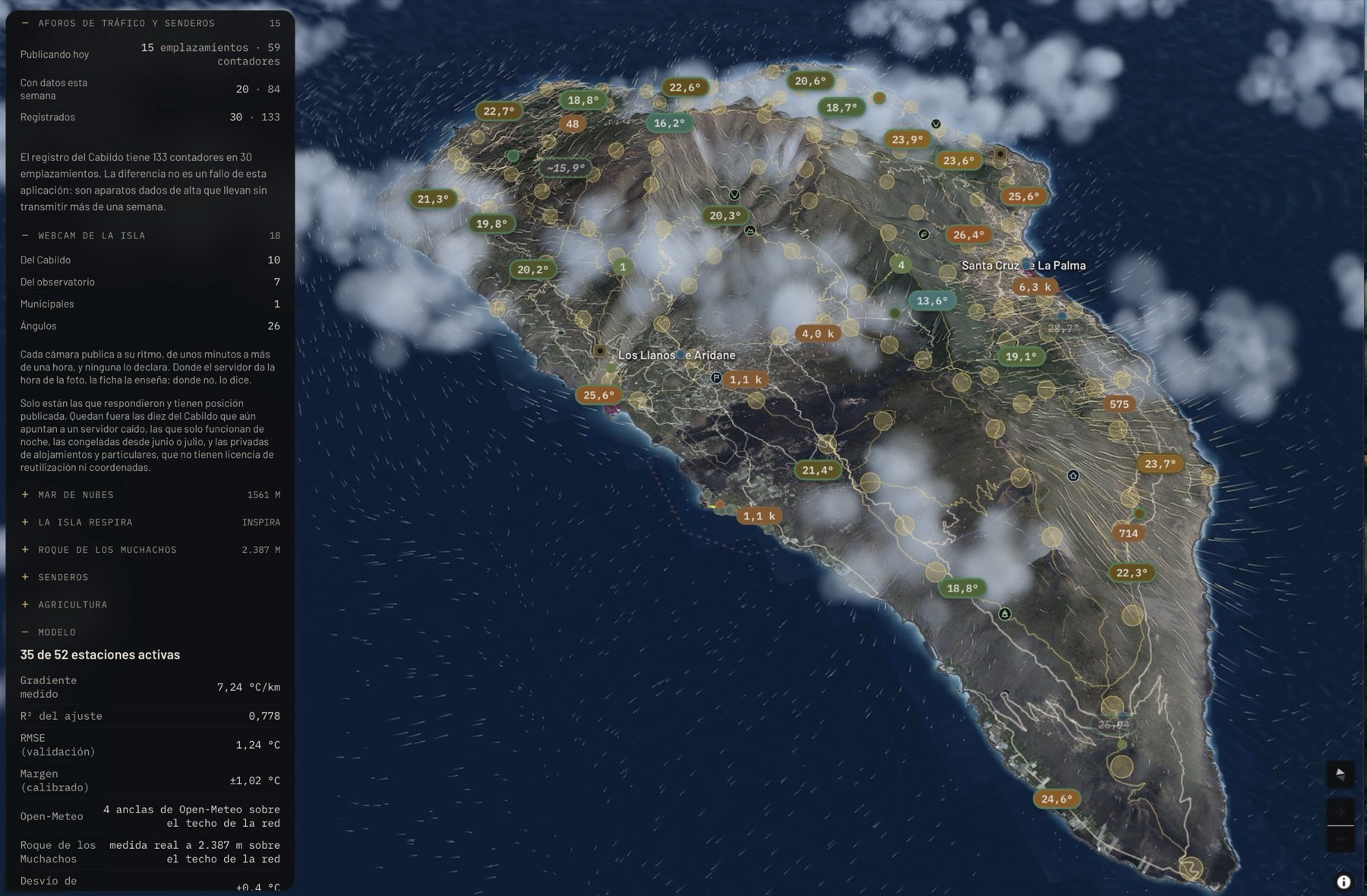The width and height of the screenshot is (1367, 896).
Task: Select the gradient value 7,24 °C/km
Action: pyautogui.click(x=248, y=687)
